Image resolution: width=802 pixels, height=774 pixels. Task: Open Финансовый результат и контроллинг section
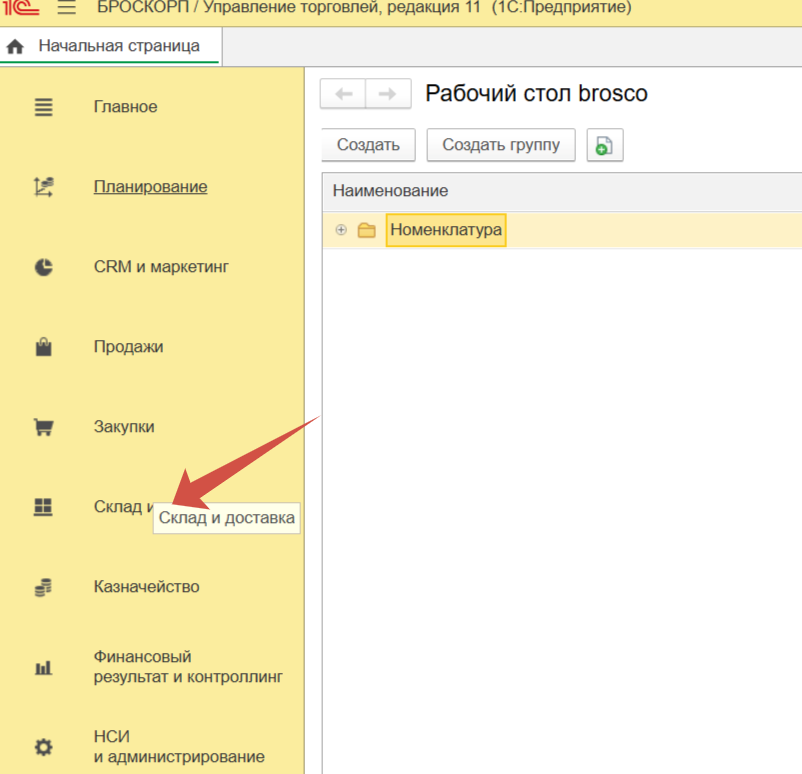[188, 667]
